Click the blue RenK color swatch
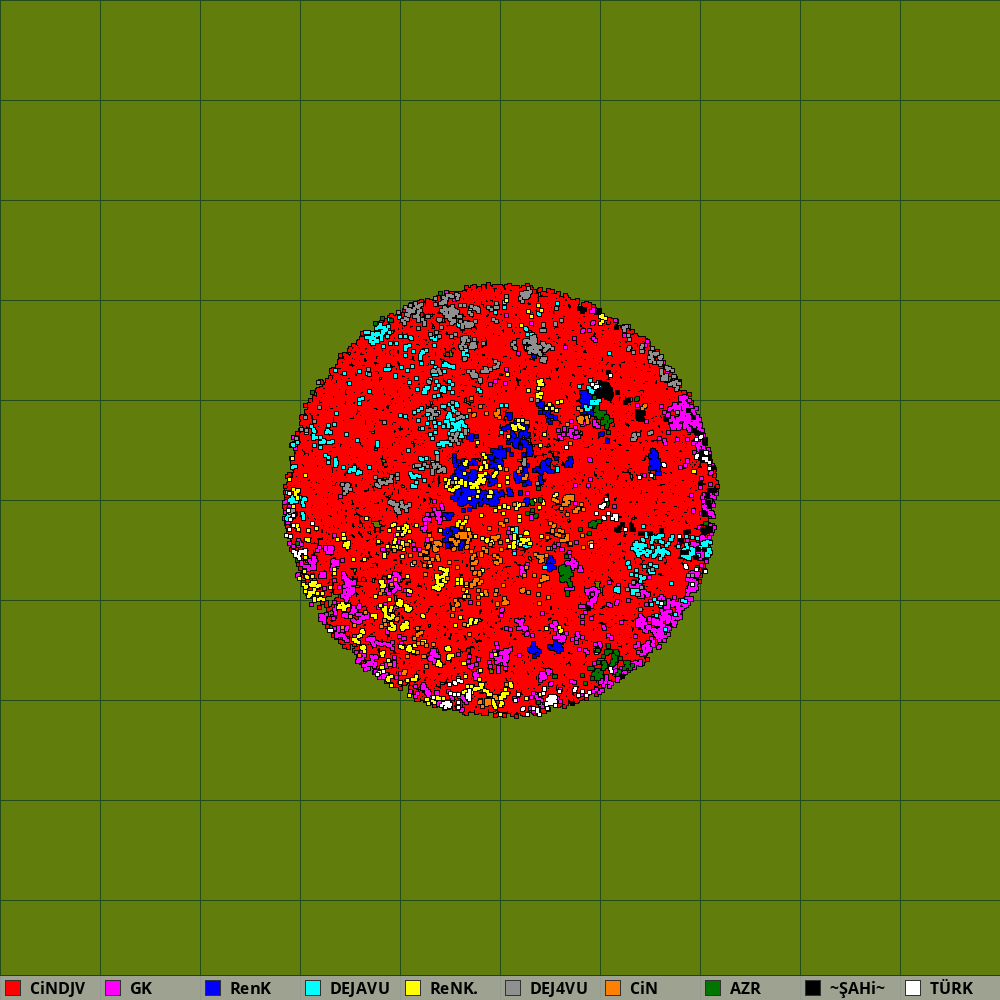 pos(213,988)
